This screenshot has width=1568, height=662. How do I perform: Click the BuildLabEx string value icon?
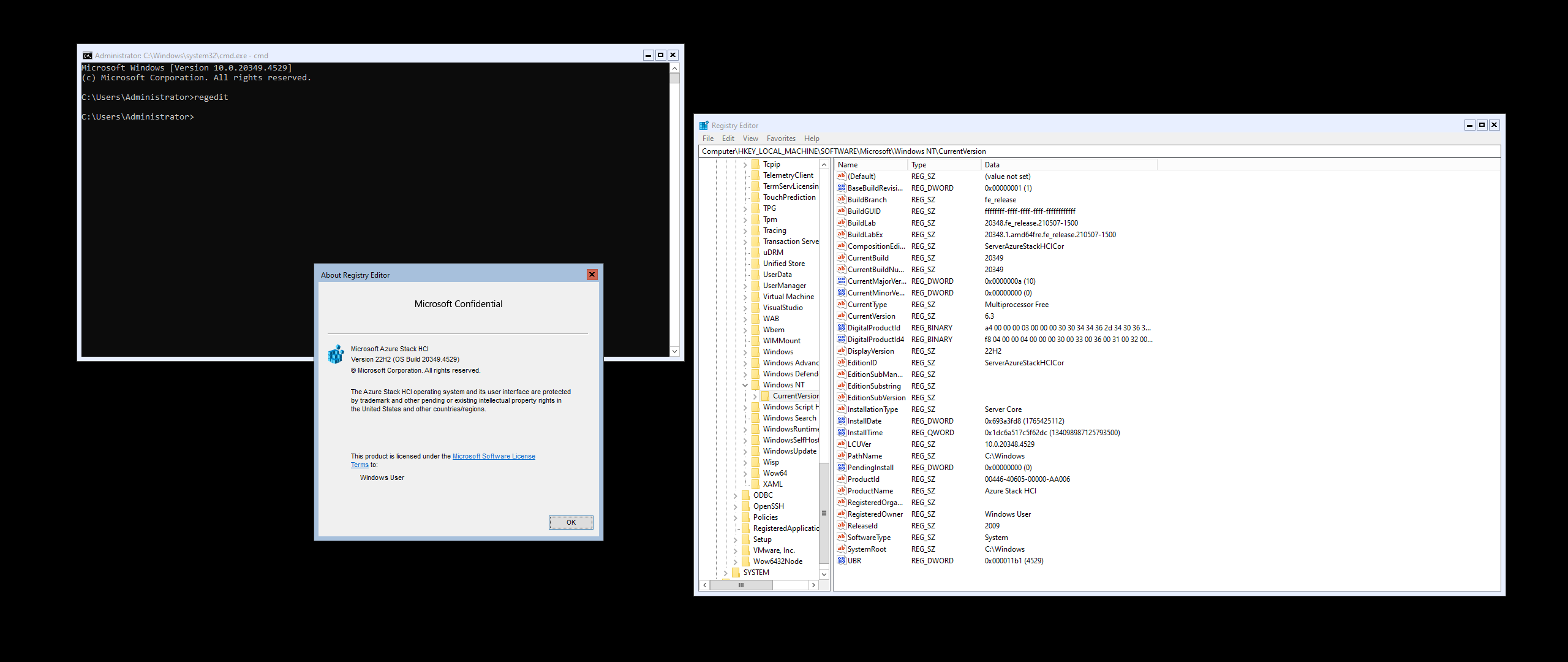click(x=842, y=235)
